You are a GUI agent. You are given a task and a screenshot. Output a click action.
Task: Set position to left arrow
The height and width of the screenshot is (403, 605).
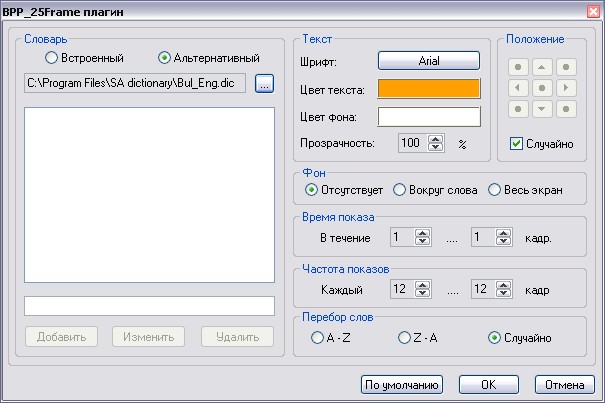pos(518,88)
